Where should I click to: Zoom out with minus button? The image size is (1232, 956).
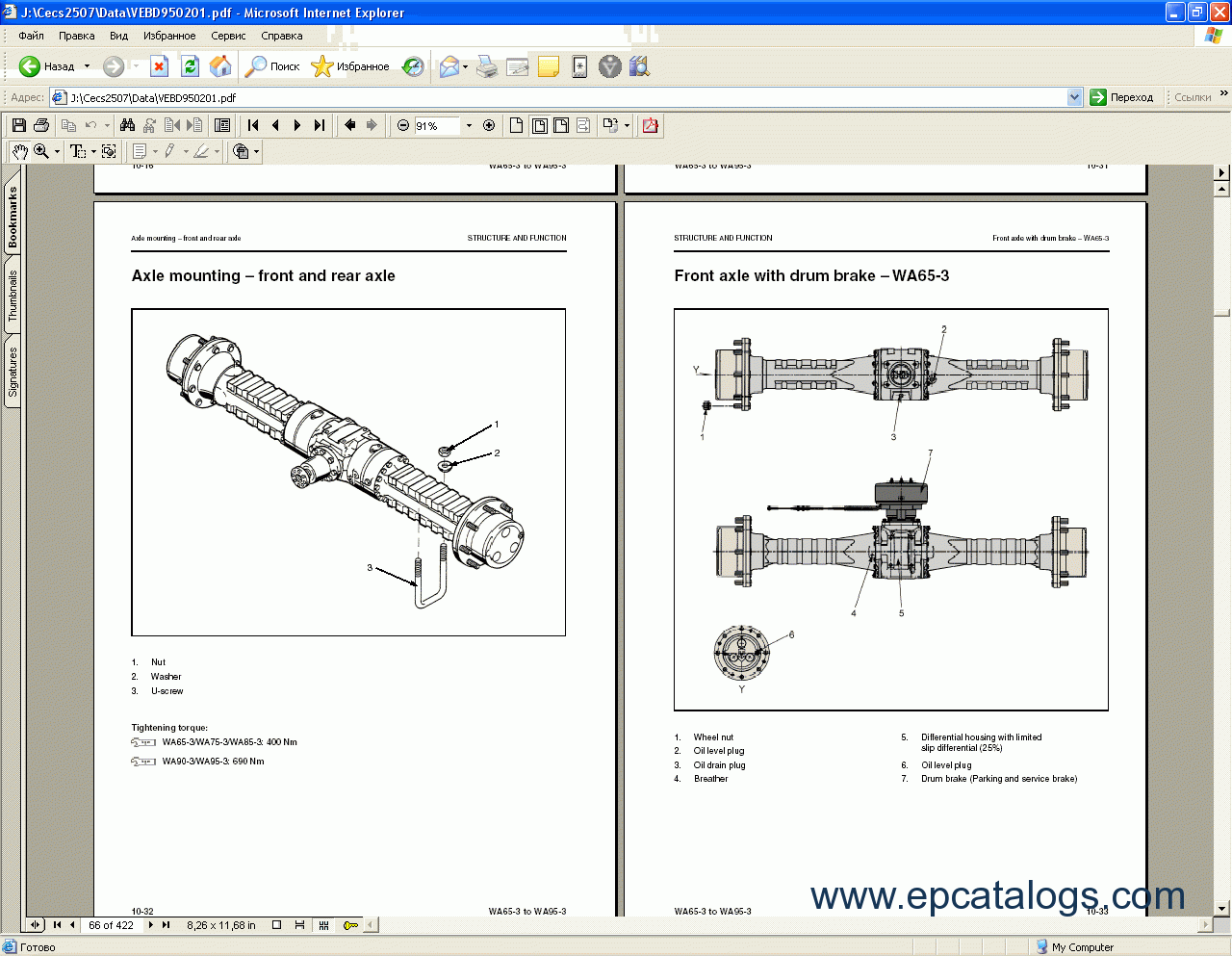[x=403, y=125]
